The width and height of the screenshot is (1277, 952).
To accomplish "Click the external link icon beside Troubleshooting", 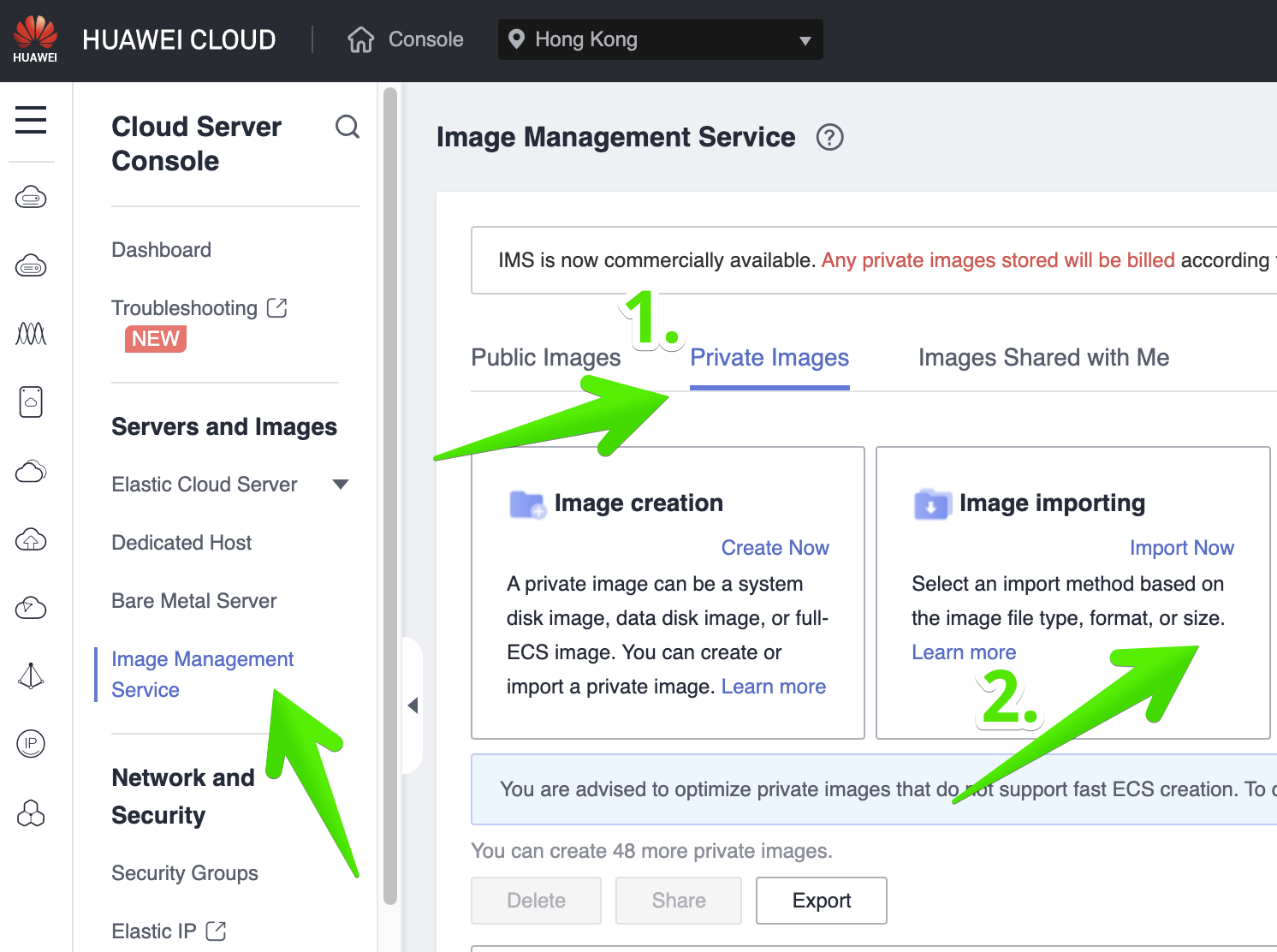I will point(277,307).
